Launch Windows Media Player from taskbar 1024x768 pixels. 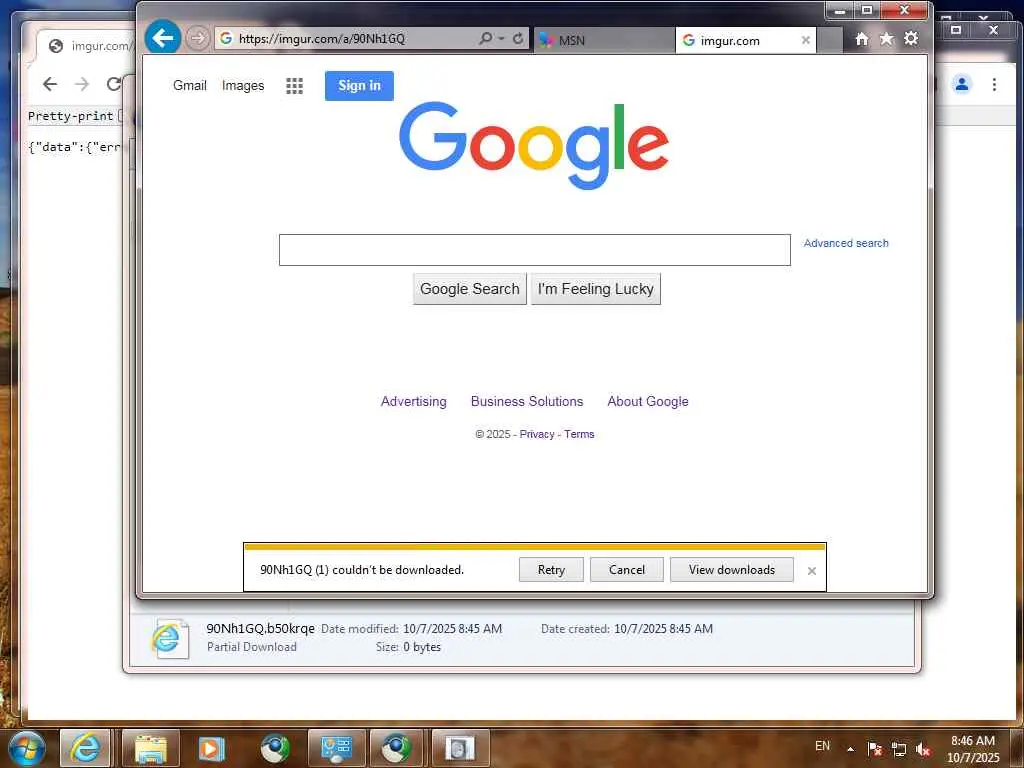[x=211, y=748]
